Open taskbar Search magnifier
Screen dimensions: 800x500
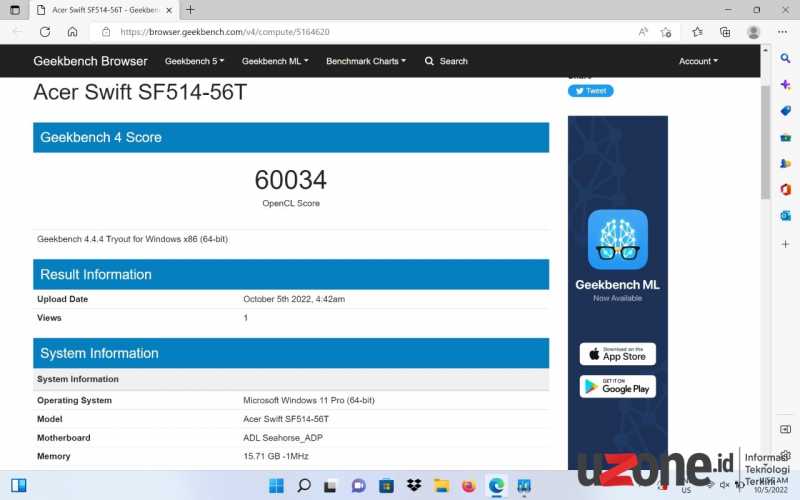pyautogui.click(x=304, y=486)
